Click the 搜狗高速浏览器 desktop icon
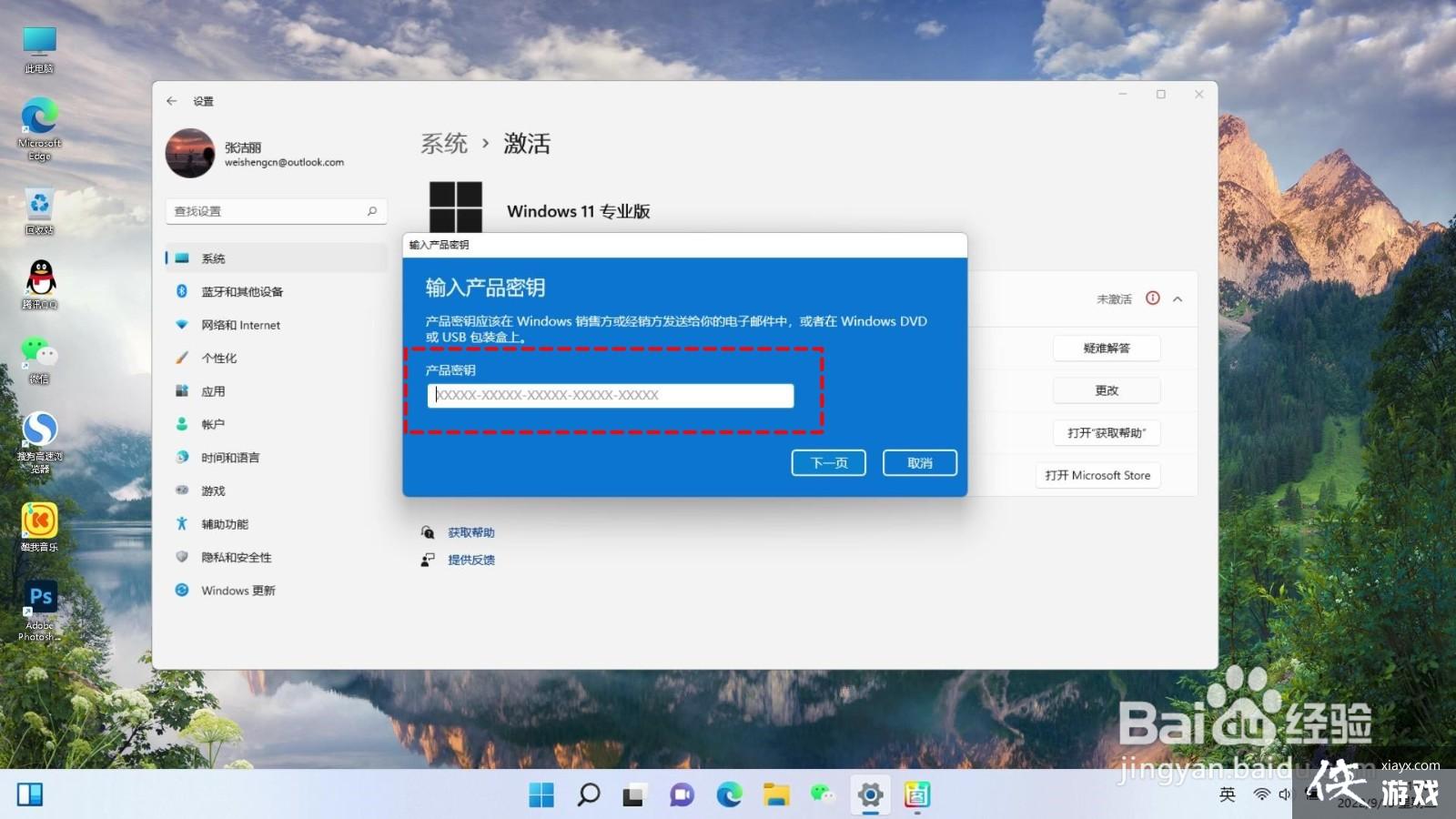 (x=39, y=442)
